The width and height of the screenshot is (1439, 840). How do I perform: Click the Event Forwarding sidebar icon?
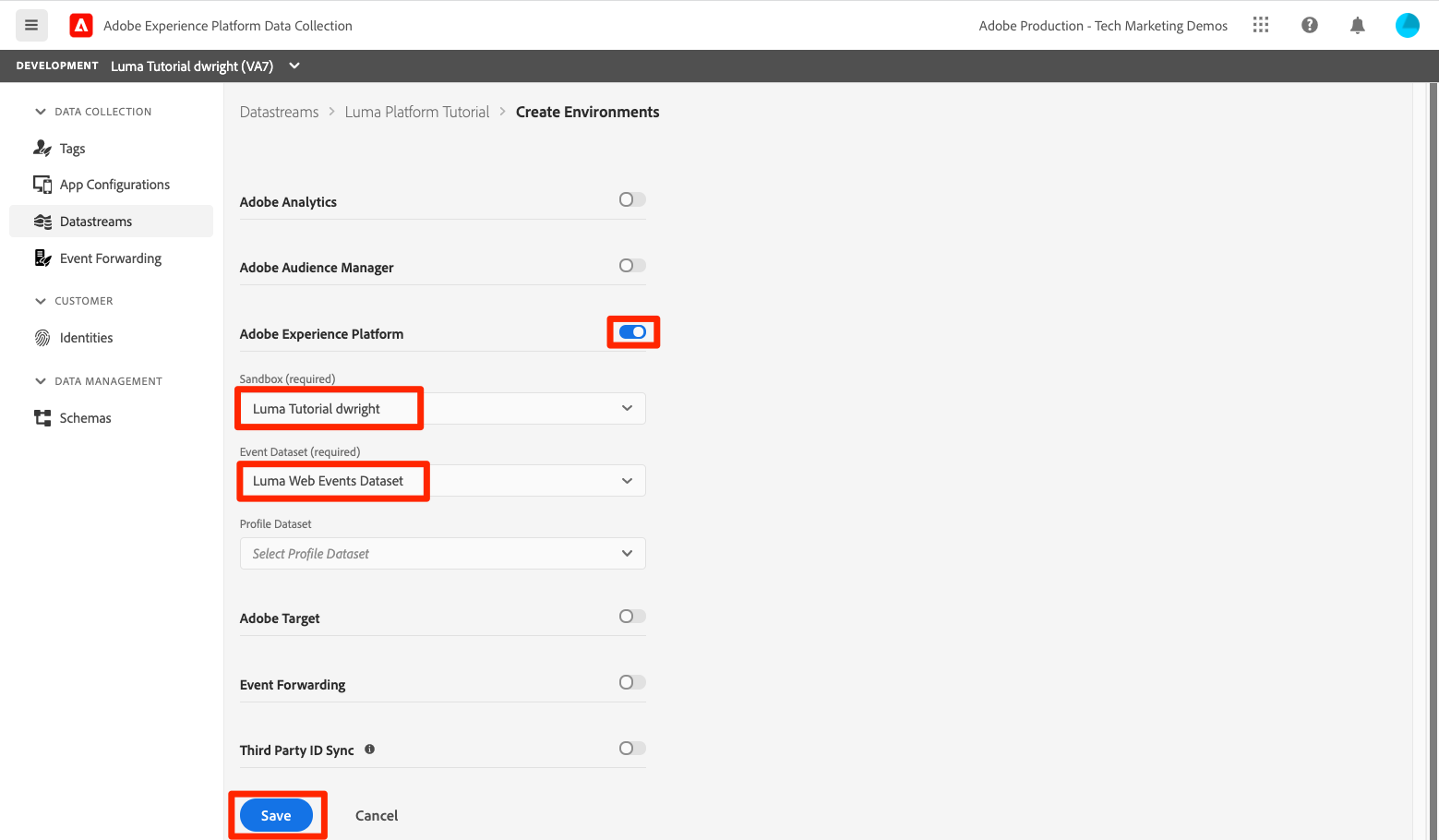(42, 258)
